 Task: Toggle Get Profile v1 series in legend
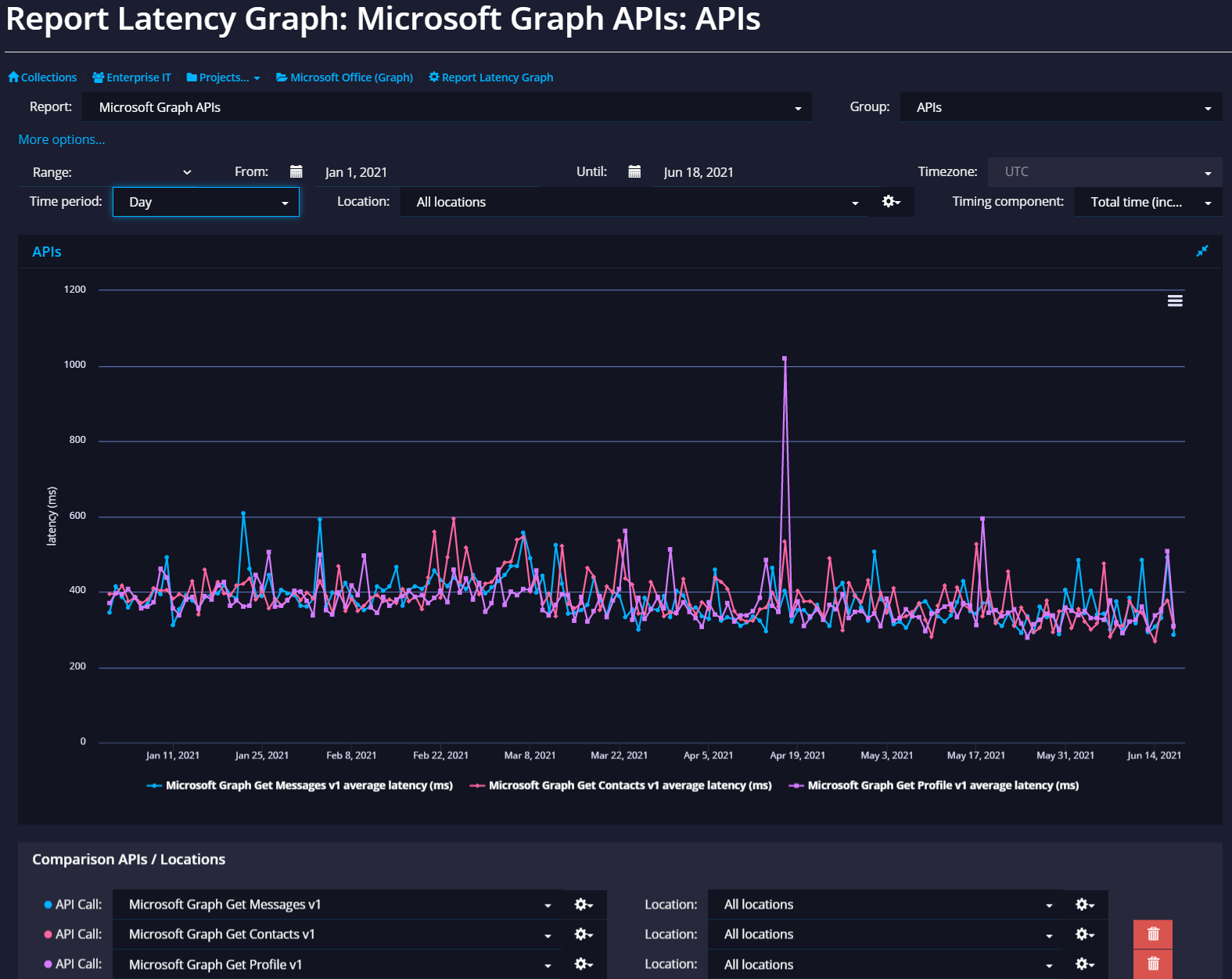point(942,786)
